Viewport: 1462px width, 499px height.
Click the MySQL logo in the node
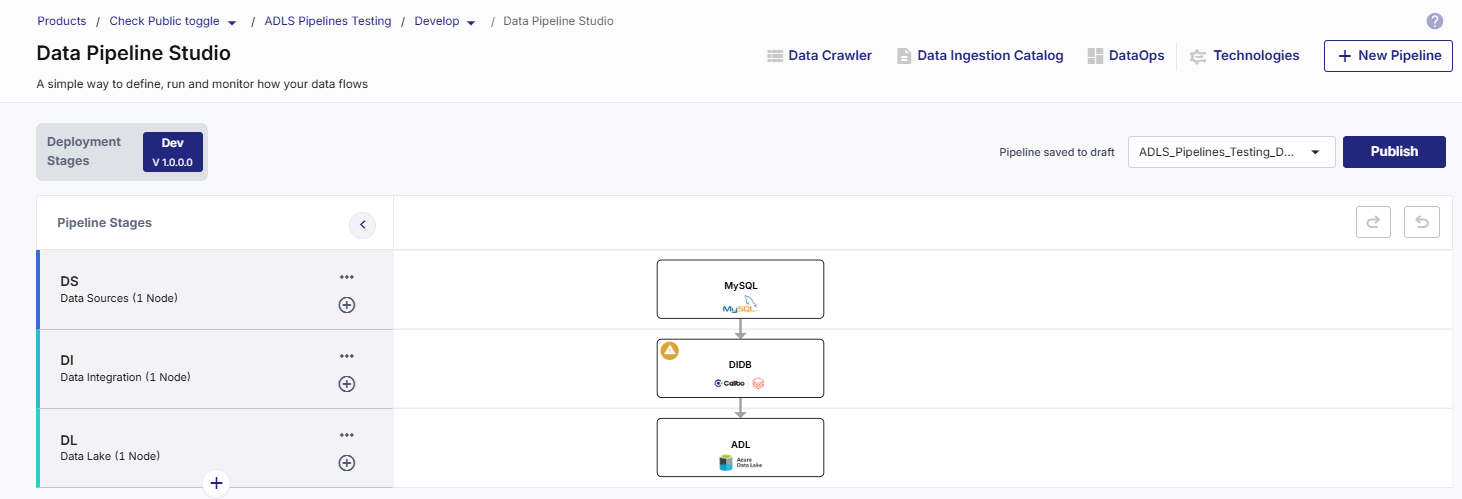coord(740,305)
